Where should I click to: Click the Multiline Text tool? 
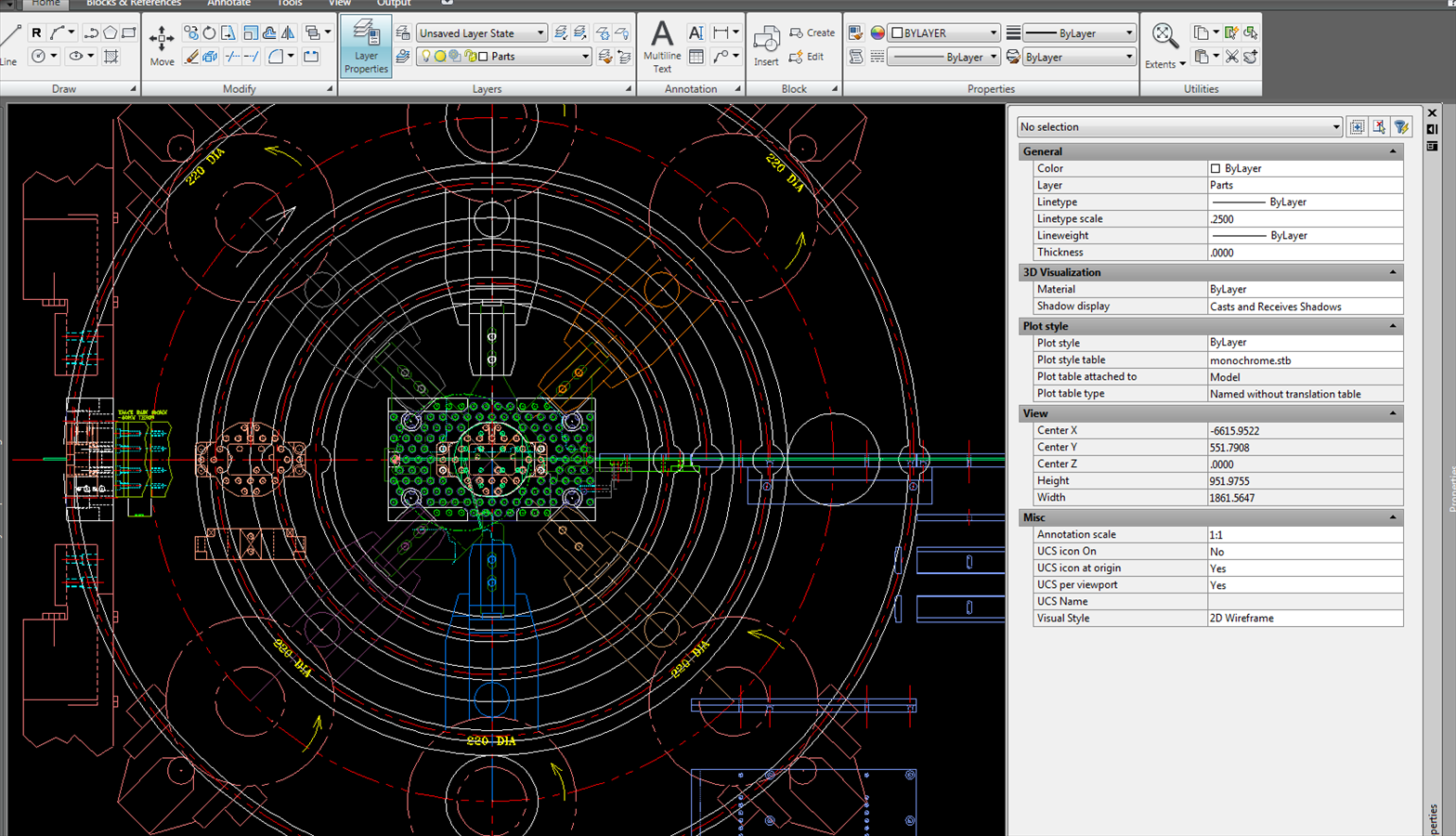coord(661,46)
